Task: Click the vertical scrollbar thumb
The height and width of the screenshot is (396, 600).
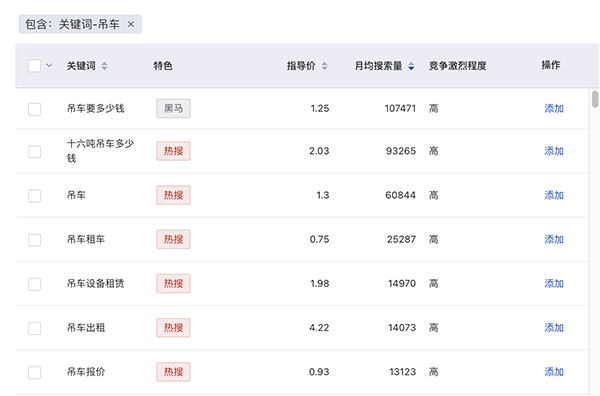Action: coord(595,99)
